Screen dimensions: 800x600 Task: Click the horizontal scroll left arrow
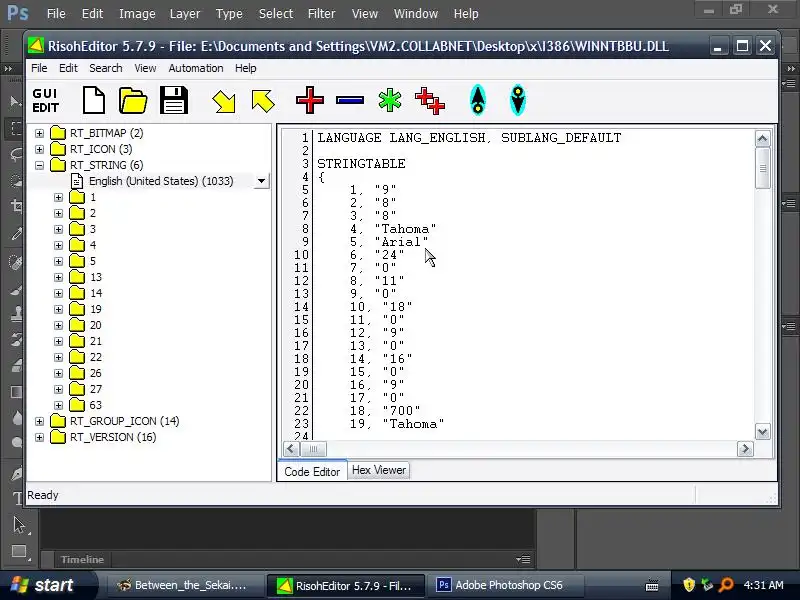(291, 449)
